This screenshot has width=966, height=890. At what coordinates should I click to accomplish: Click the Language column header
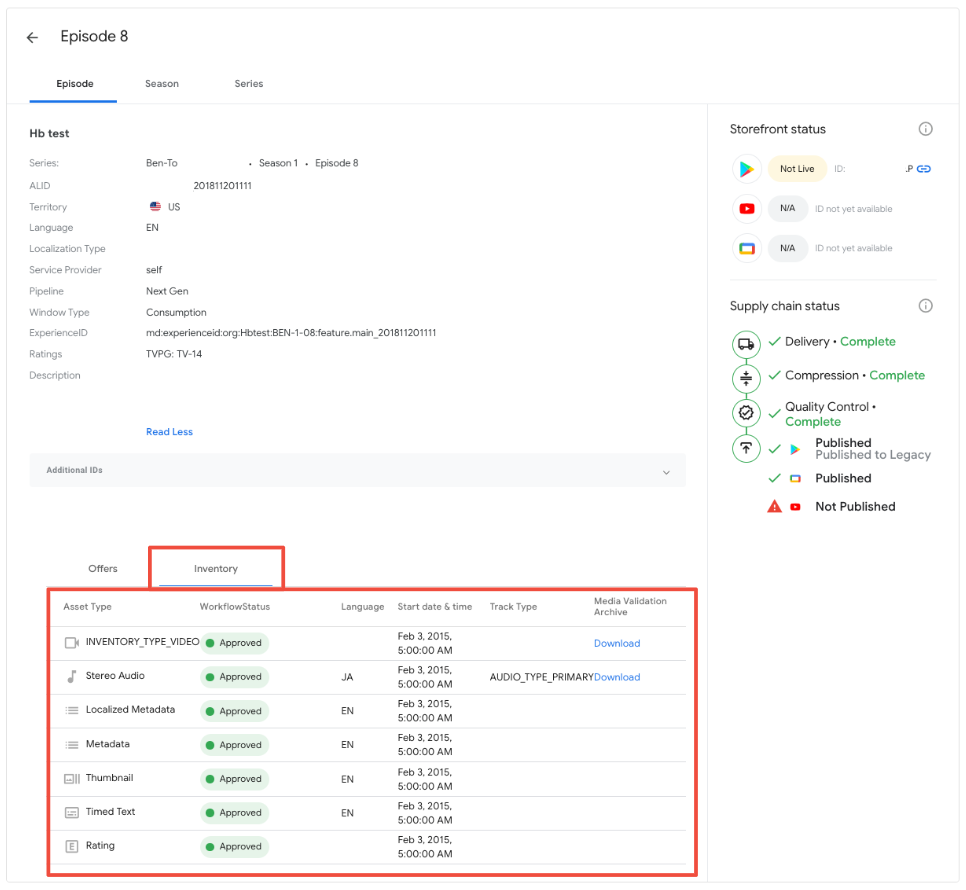(x=362, y=607)
